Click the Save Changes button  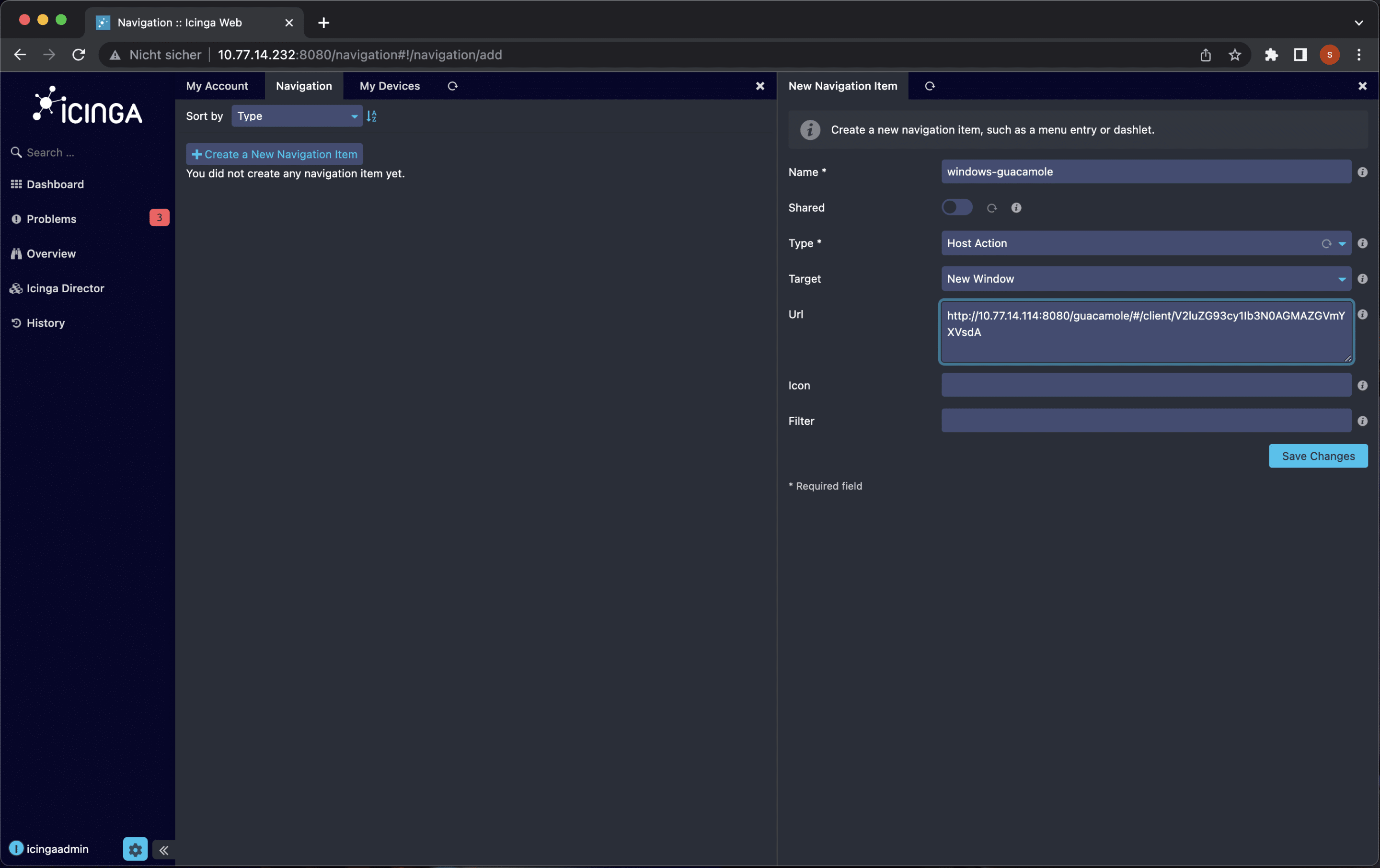click(1318, 456)
